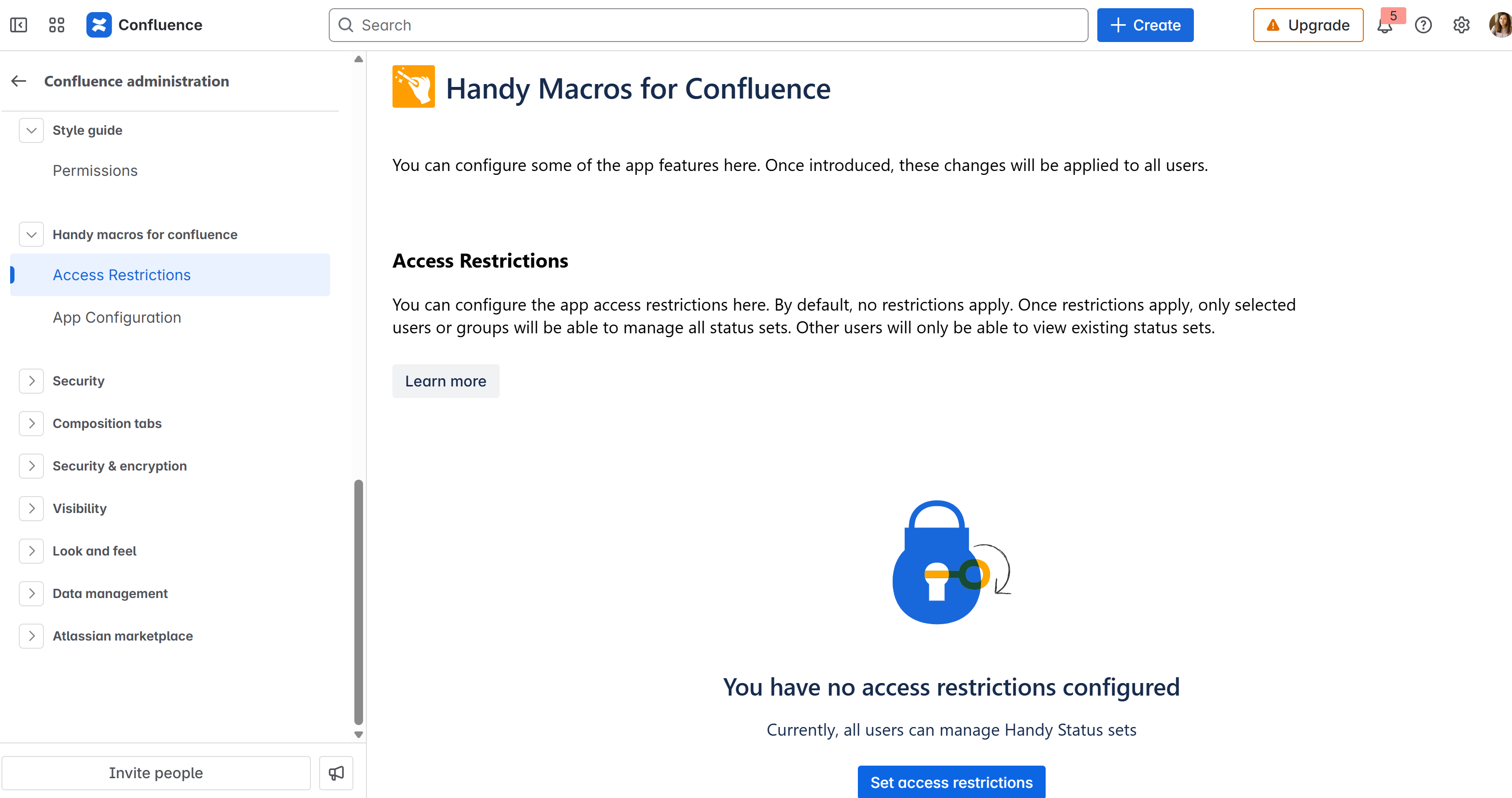Click the Access Restrictions page heading
Viewport: 1512px width, 798px height.
coord(480,261)
